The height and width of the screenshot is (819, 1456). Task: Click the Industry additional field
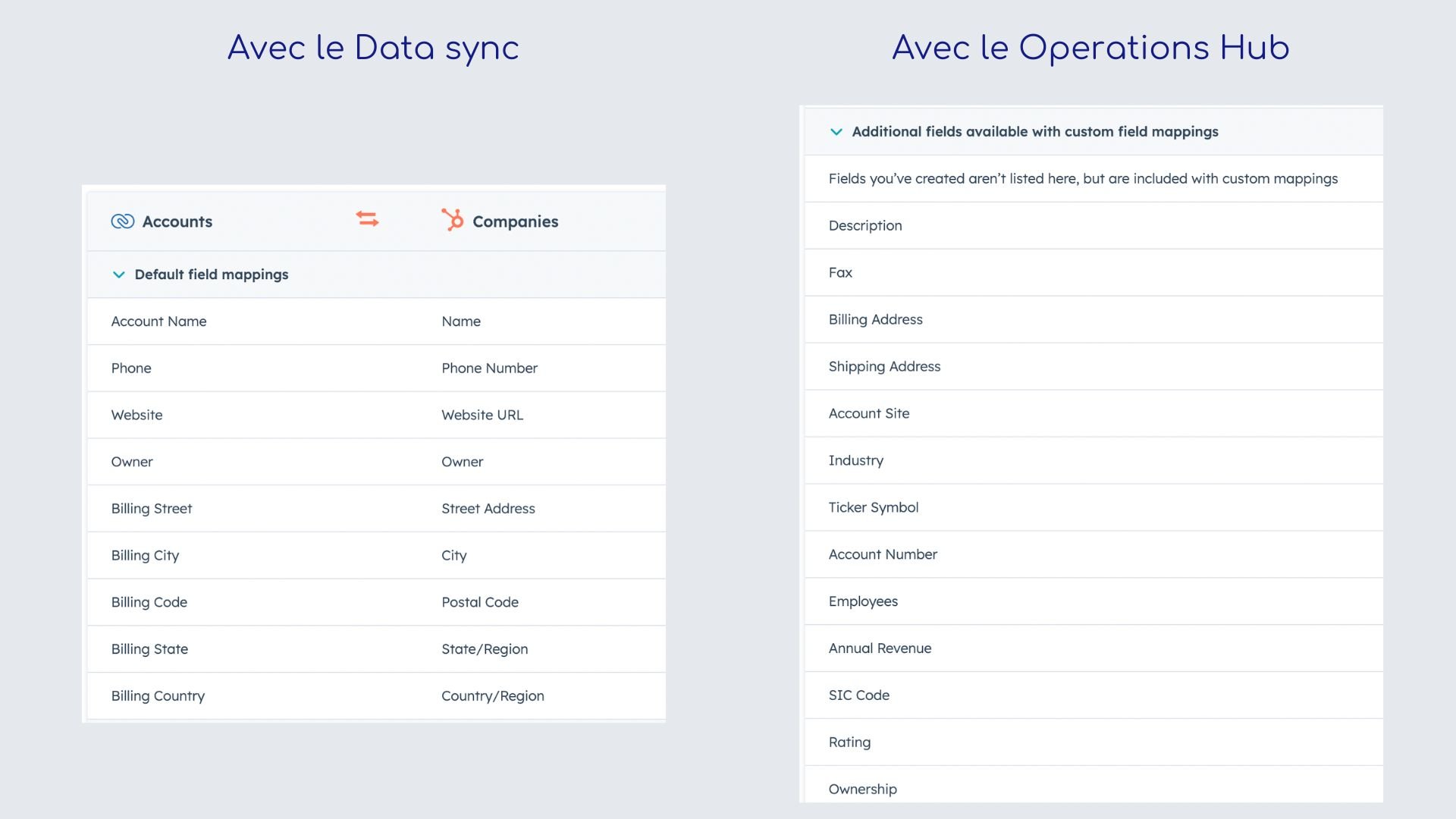pyautogui.click(x=856, y=461)
